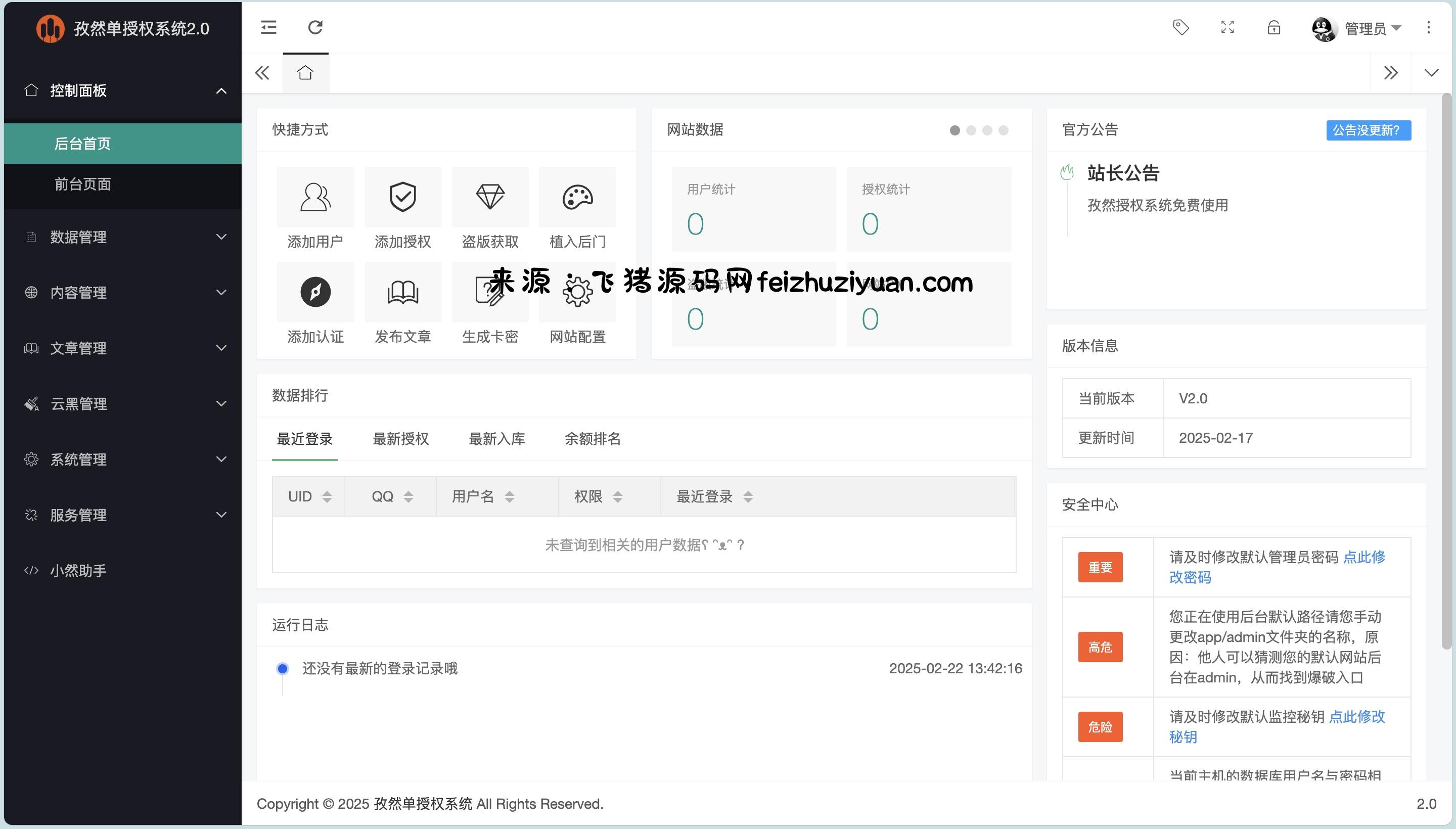Click the 盗版获取 diamond icon
Viewport: 1456px width, 829px height.
(490, 197)
